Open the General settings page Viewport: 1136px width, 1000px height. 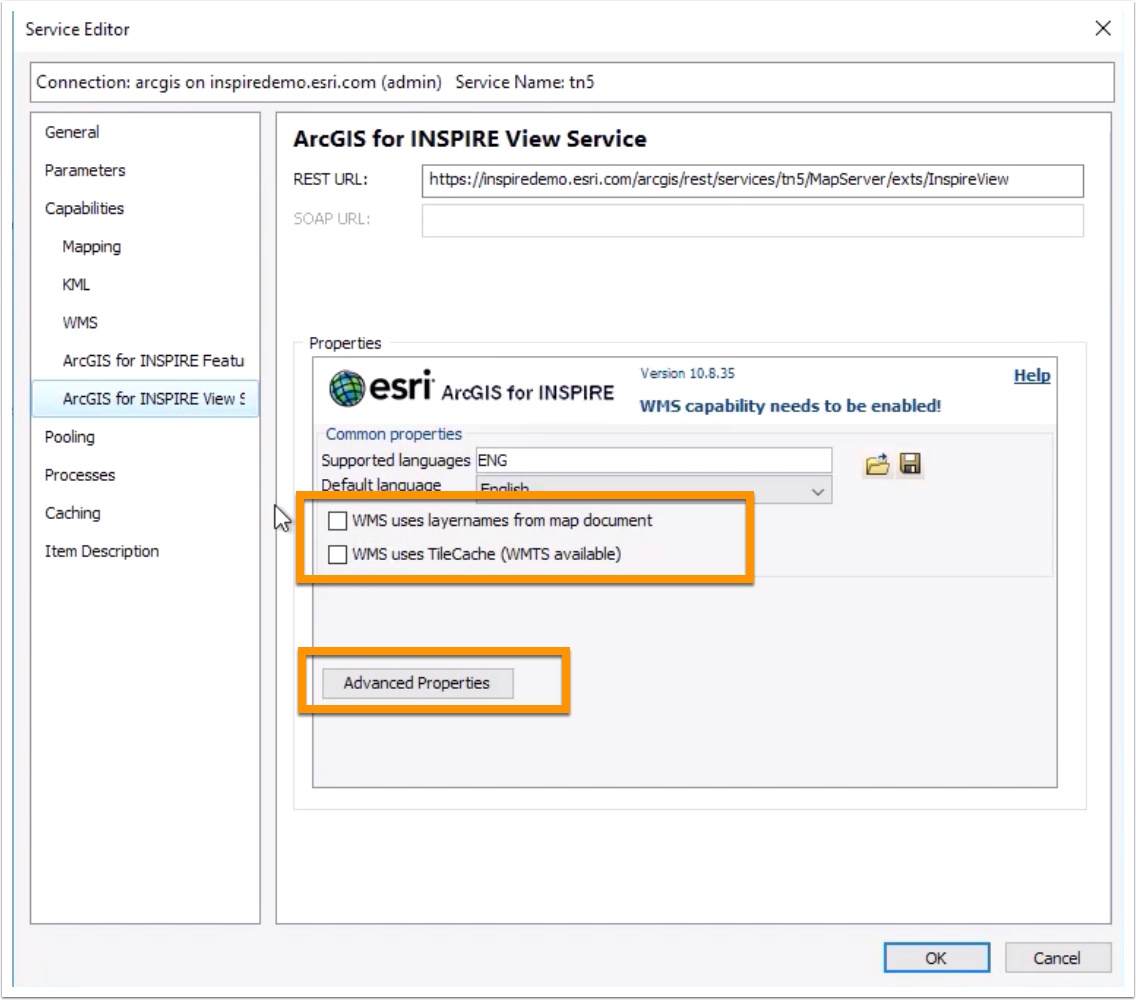click(72, 132)
